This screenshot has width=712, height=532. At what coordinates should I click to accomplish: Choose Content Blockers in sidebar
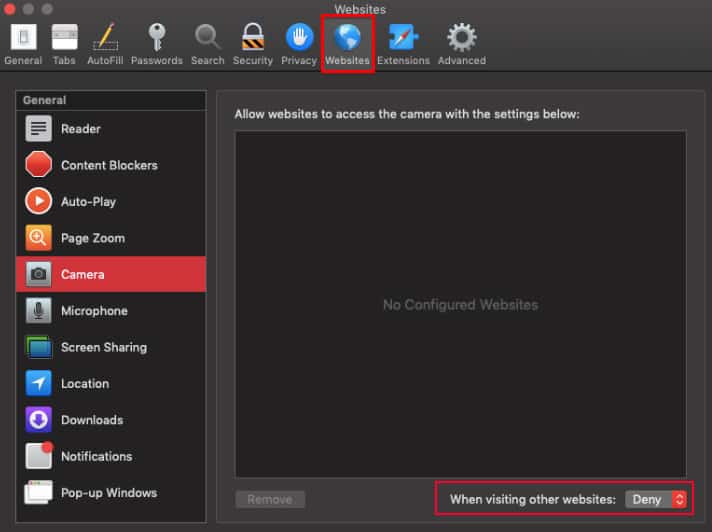(x=110, y=165)
